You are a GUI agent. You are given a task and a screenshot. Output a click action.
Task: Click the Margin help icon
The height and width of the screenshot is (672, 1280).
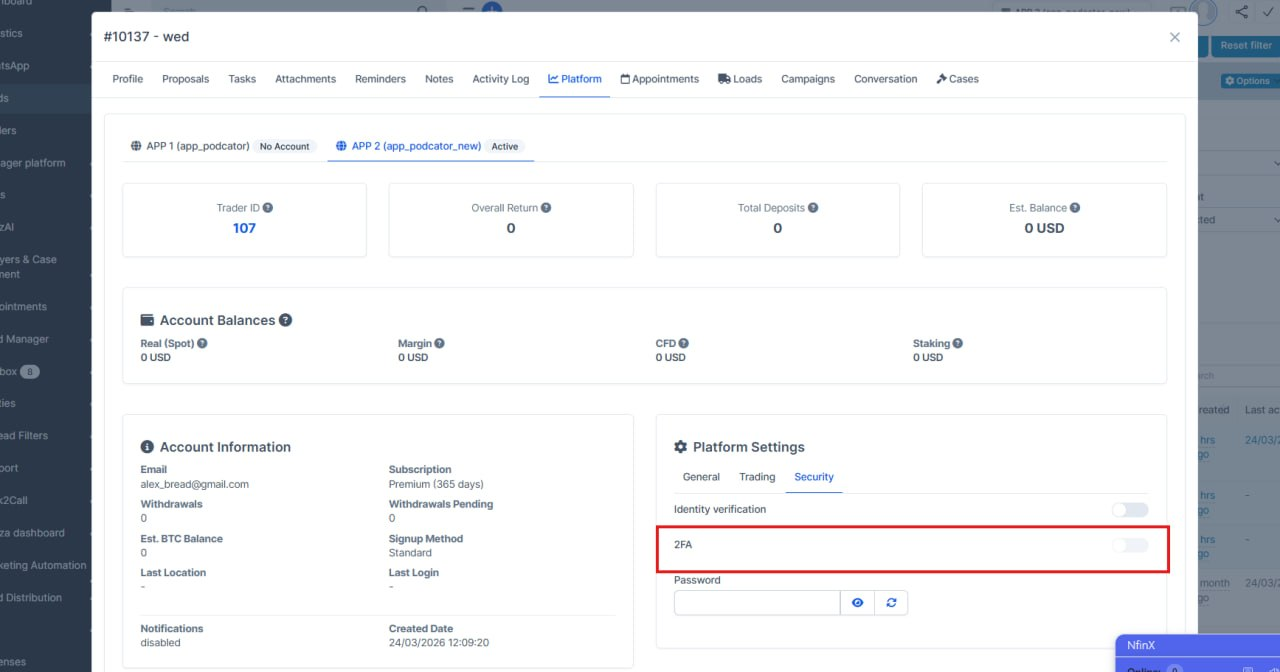pyautogui.click(x=440, y=343)
